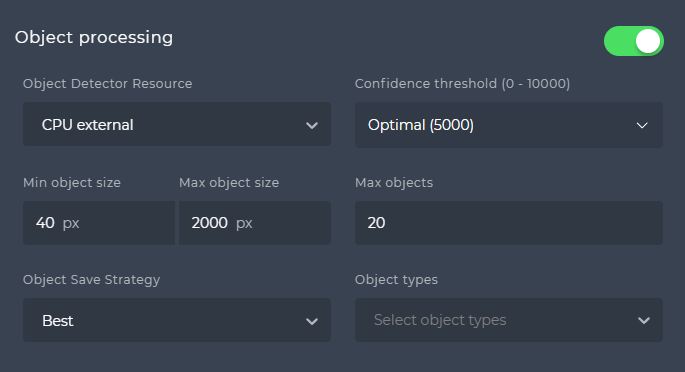This screenshot has width=685, height=372.
Task: Open the Object Save Strategy dropdown
Action: click(x=177, y=320)
